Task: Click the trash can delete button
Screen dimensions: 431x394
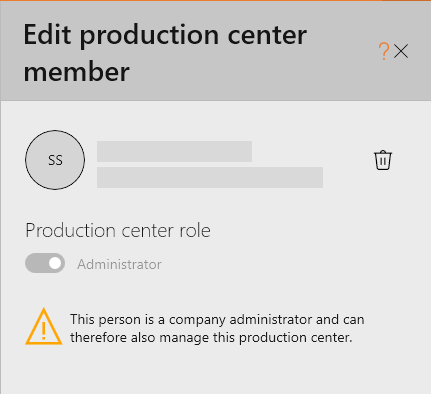Action: tap(383, 160)
